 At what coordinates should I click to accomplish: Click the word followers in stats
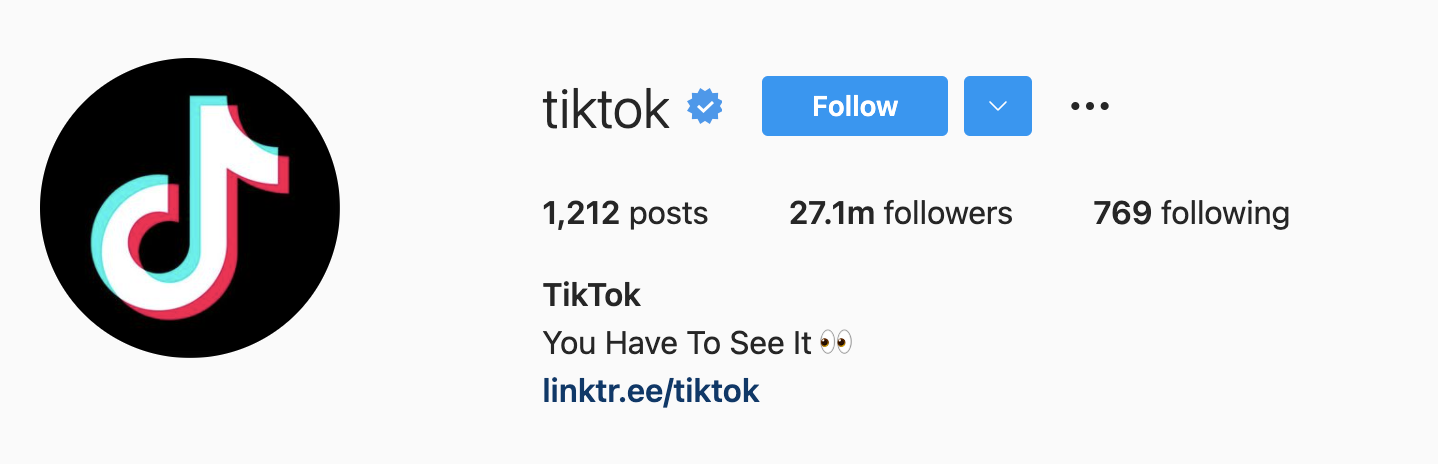point(948,213)
